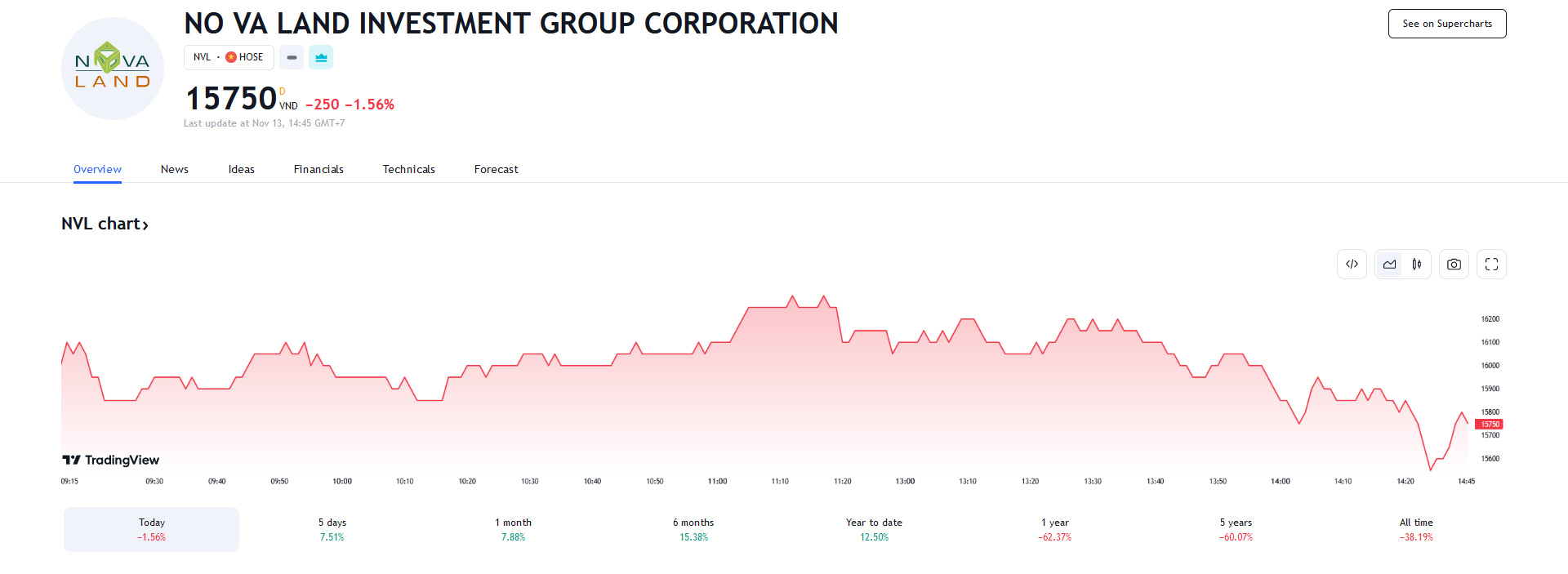
Task: Click See on Supercharts button
Action: click(x=1446, y=24)
